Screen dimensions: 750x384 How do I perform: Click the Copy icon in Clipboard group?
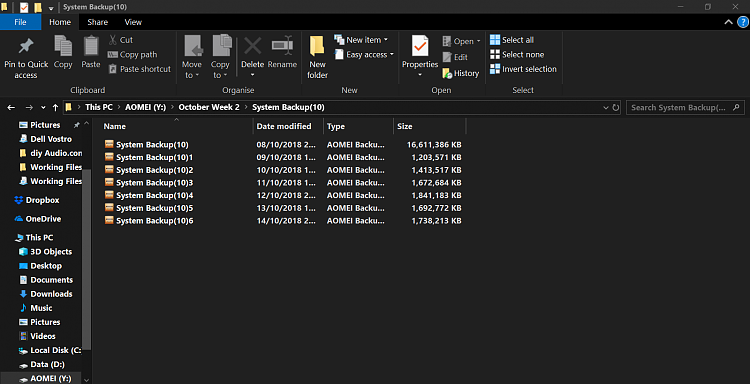coord(63,46)
